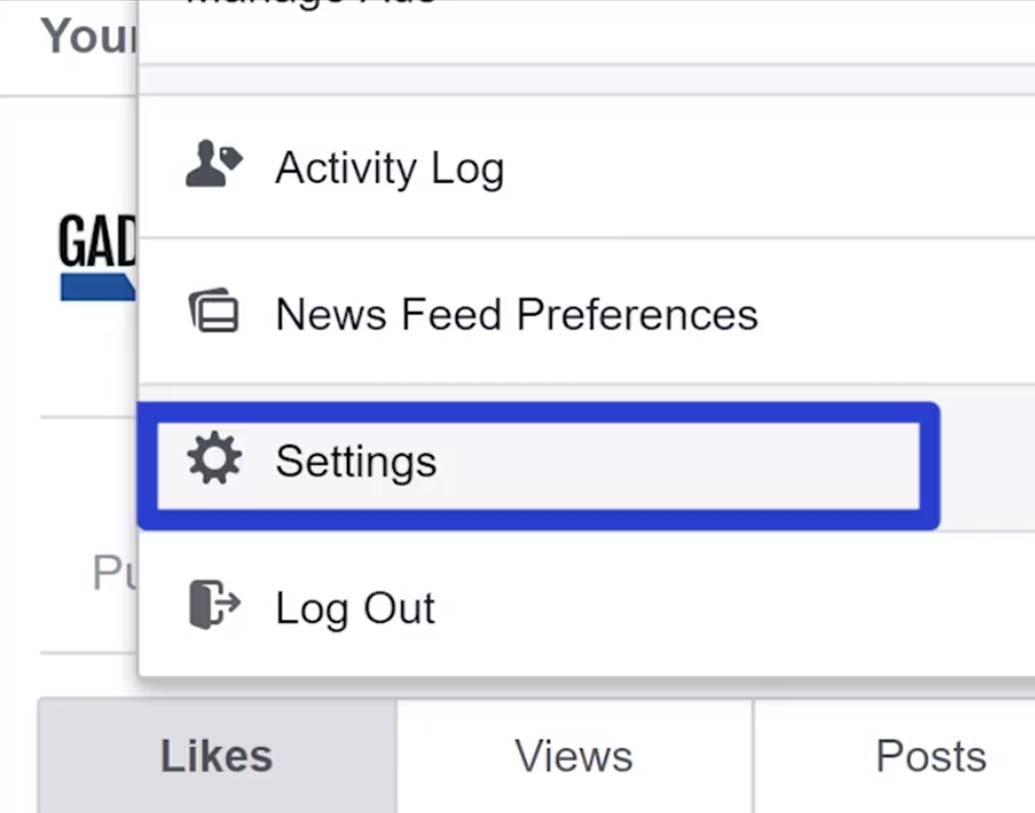The image size is (1035, 813).
Task: Click the Activity Log person-tag icon
Action: point(213,167)
